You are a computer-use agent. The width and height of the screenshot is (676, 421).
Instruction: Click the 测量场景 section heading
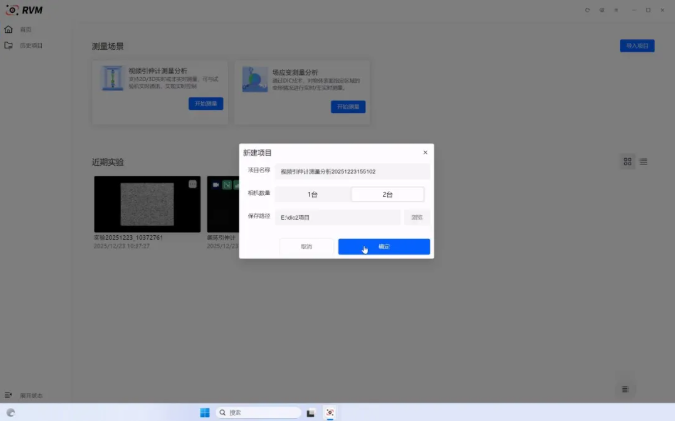[108, 46]
